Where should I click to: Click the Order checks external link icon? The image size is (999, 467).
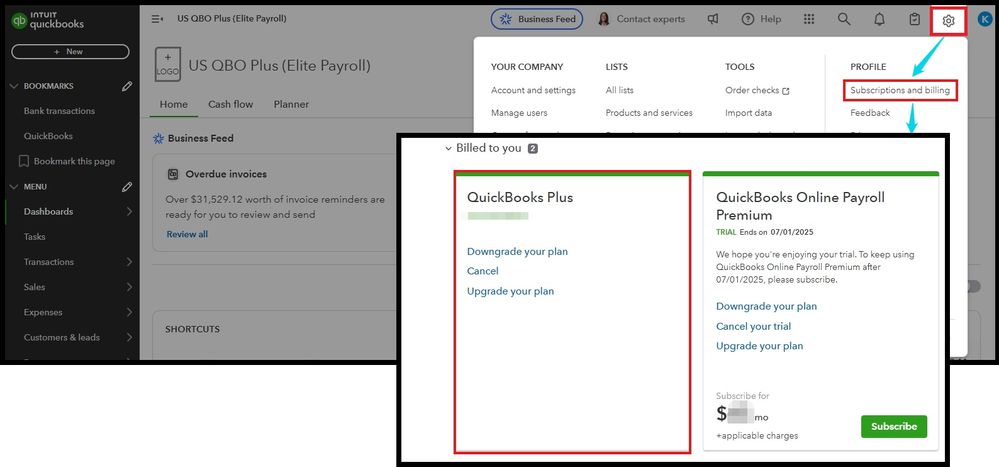tap(786, 91)
